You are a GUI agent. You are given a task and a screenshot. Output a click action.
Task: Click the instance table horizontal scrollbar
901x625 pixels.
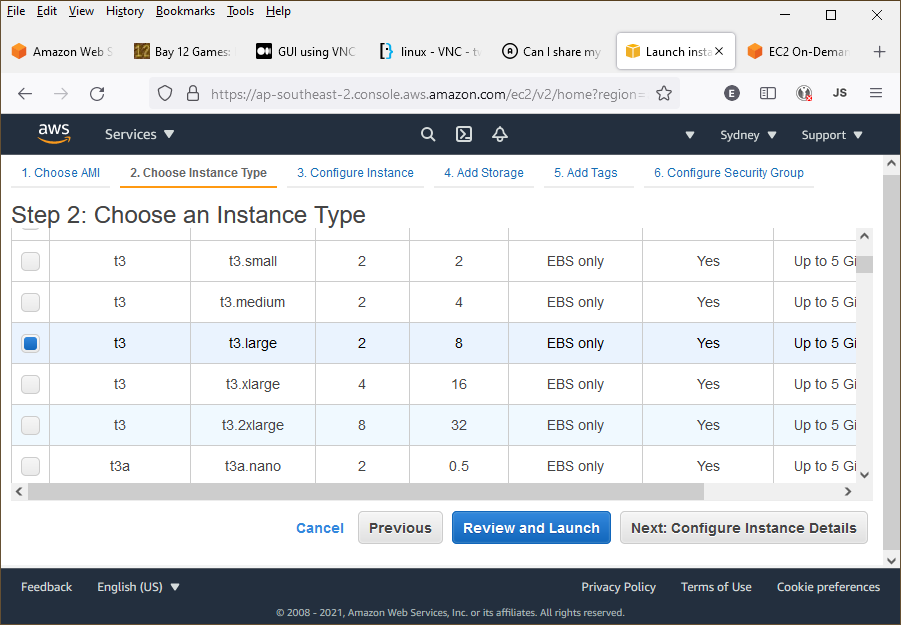(366, 492)
